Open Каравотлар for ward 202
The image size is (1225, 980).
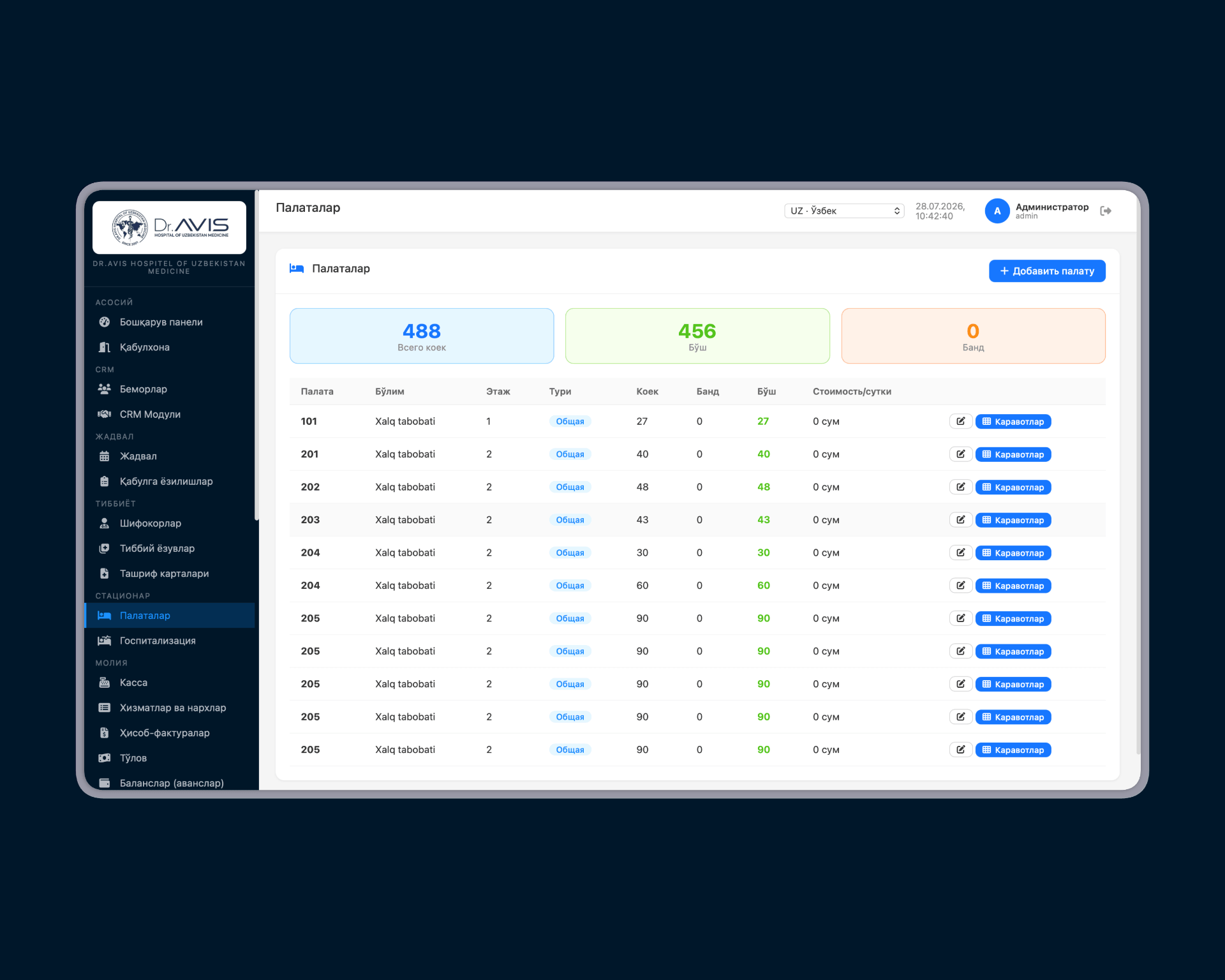point(1013,487)
